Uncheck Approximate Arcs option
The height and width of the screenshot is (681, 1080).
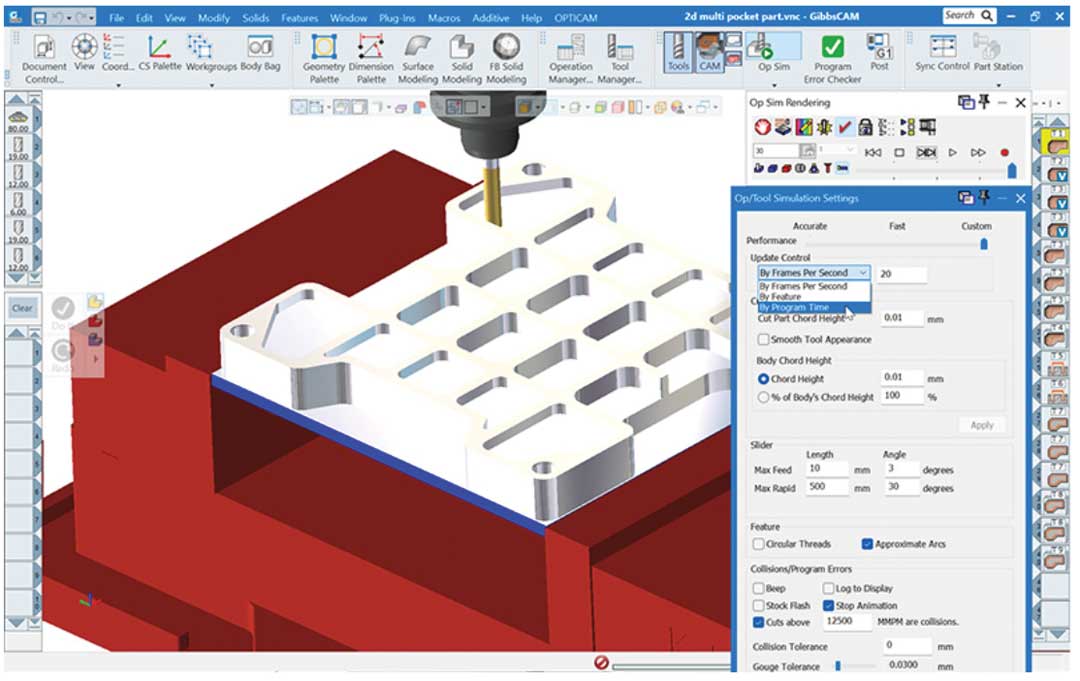(867, 544)
